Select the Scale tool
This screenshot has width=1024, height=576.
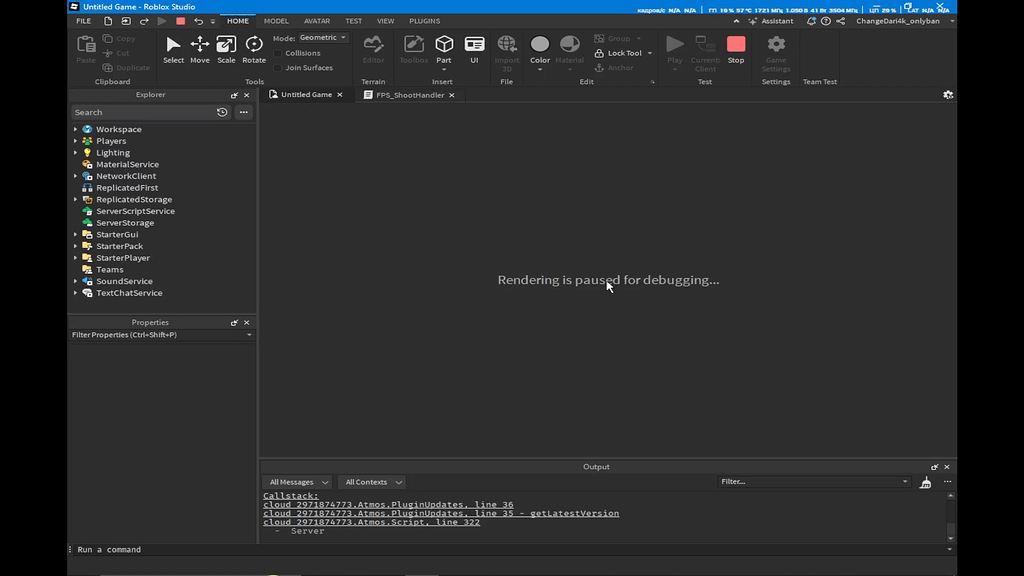click(226, 50)
